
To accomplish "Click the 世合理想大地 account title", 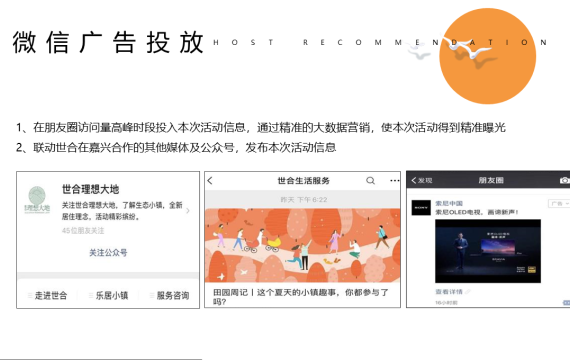I will tap(91, 189).
